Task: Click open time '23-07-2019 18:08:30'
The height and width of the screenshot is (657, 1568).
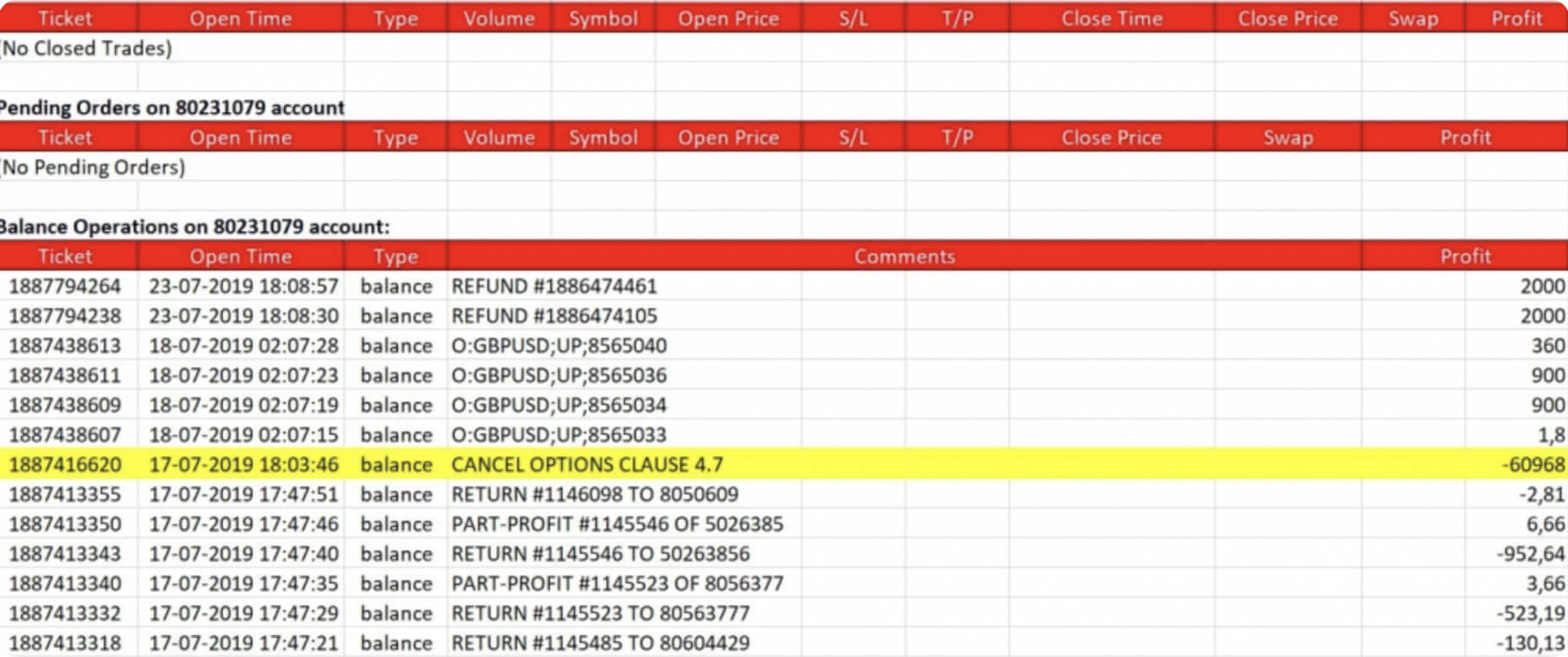Action: pos(243,316)
